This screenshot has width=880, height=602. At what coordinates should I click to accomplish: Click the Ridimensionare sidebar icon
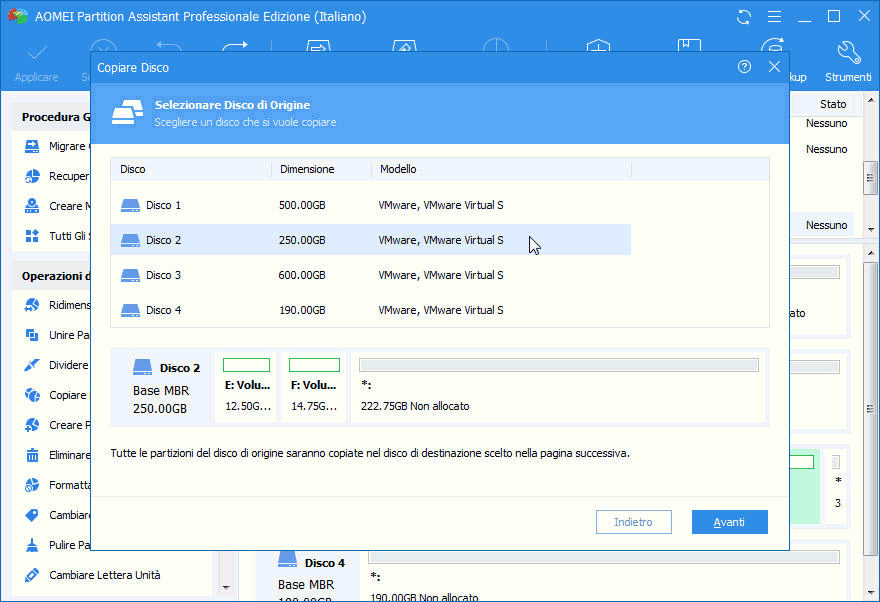point(32,305)
